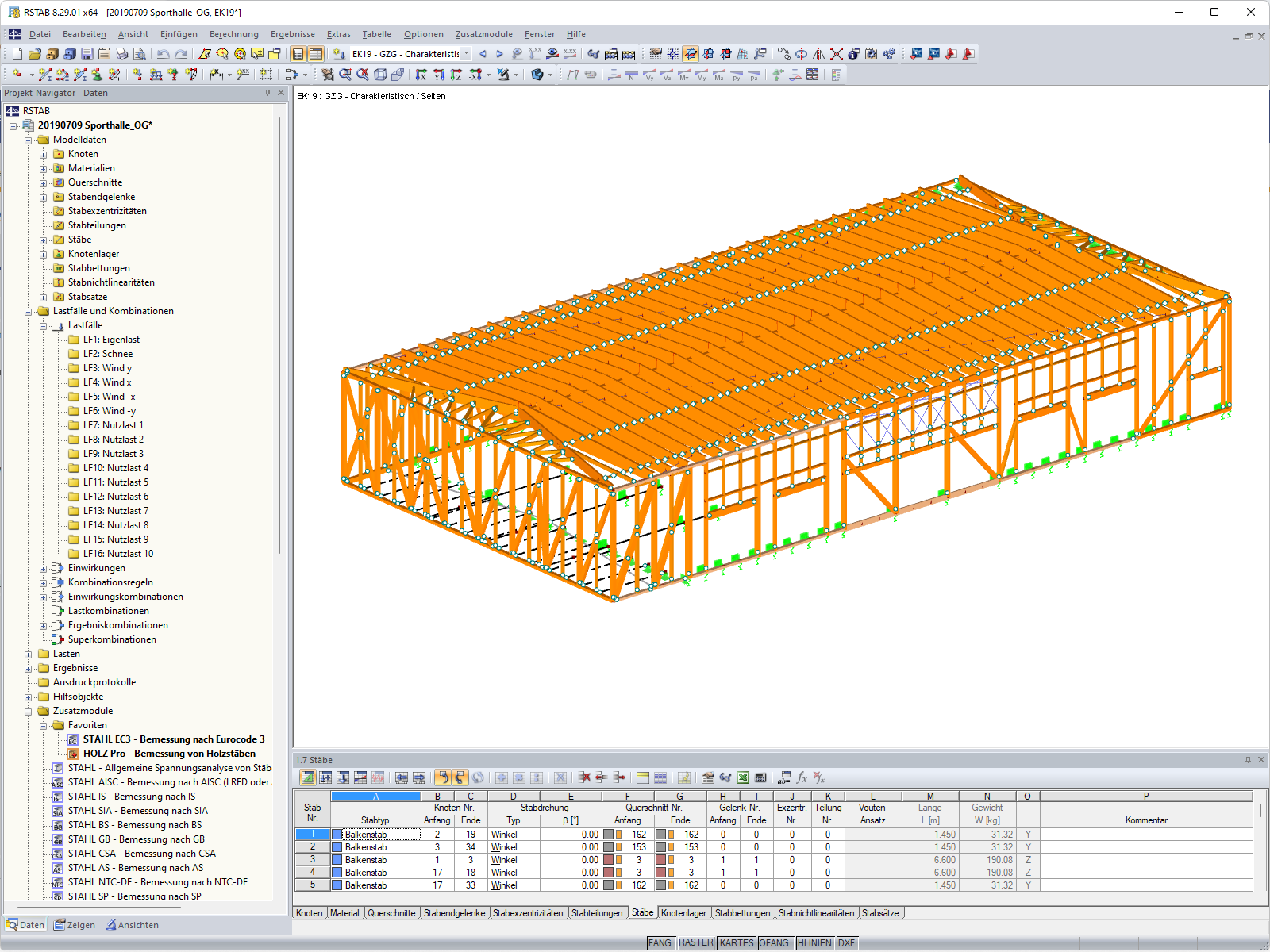Screen dimensions: 1270x952
Task: Expand the Ergebnisse tree node
Action: (29, 668)
